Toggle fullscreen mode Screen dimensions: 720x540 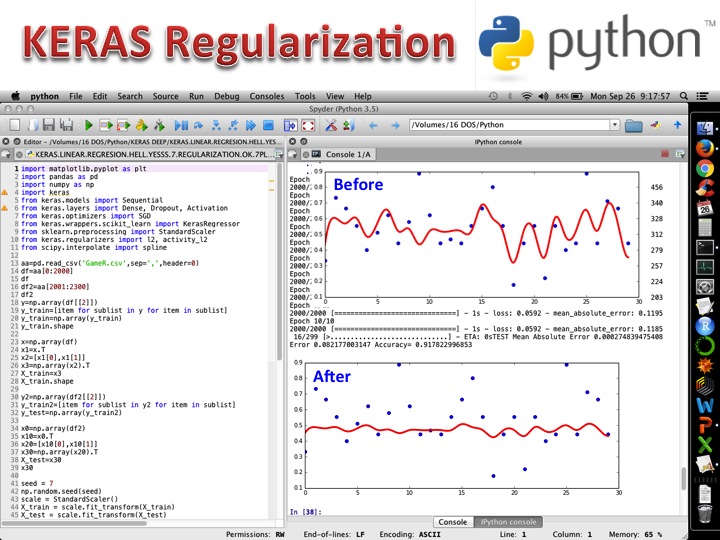pos(308,125)
